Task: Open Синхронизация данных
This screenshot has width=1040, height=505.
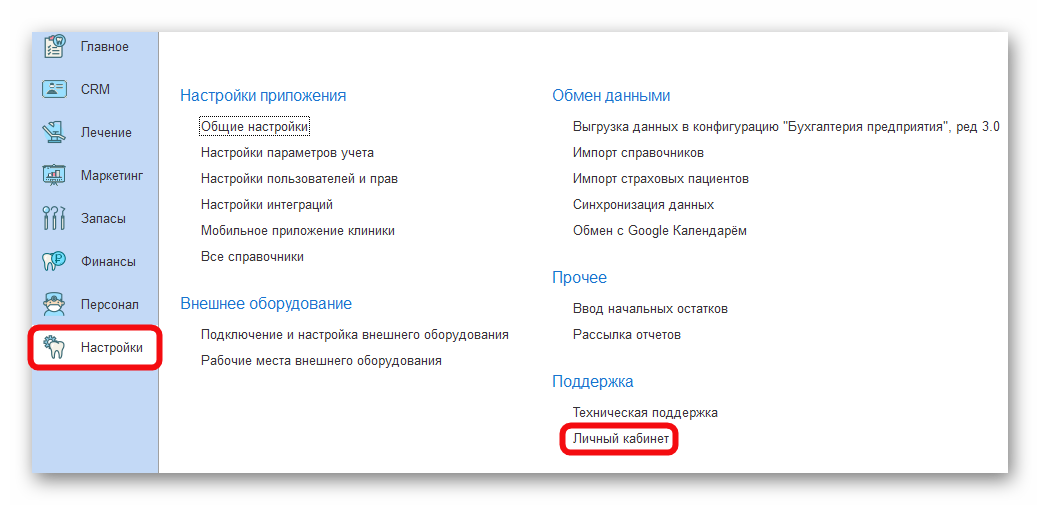Action: (643, 204)
